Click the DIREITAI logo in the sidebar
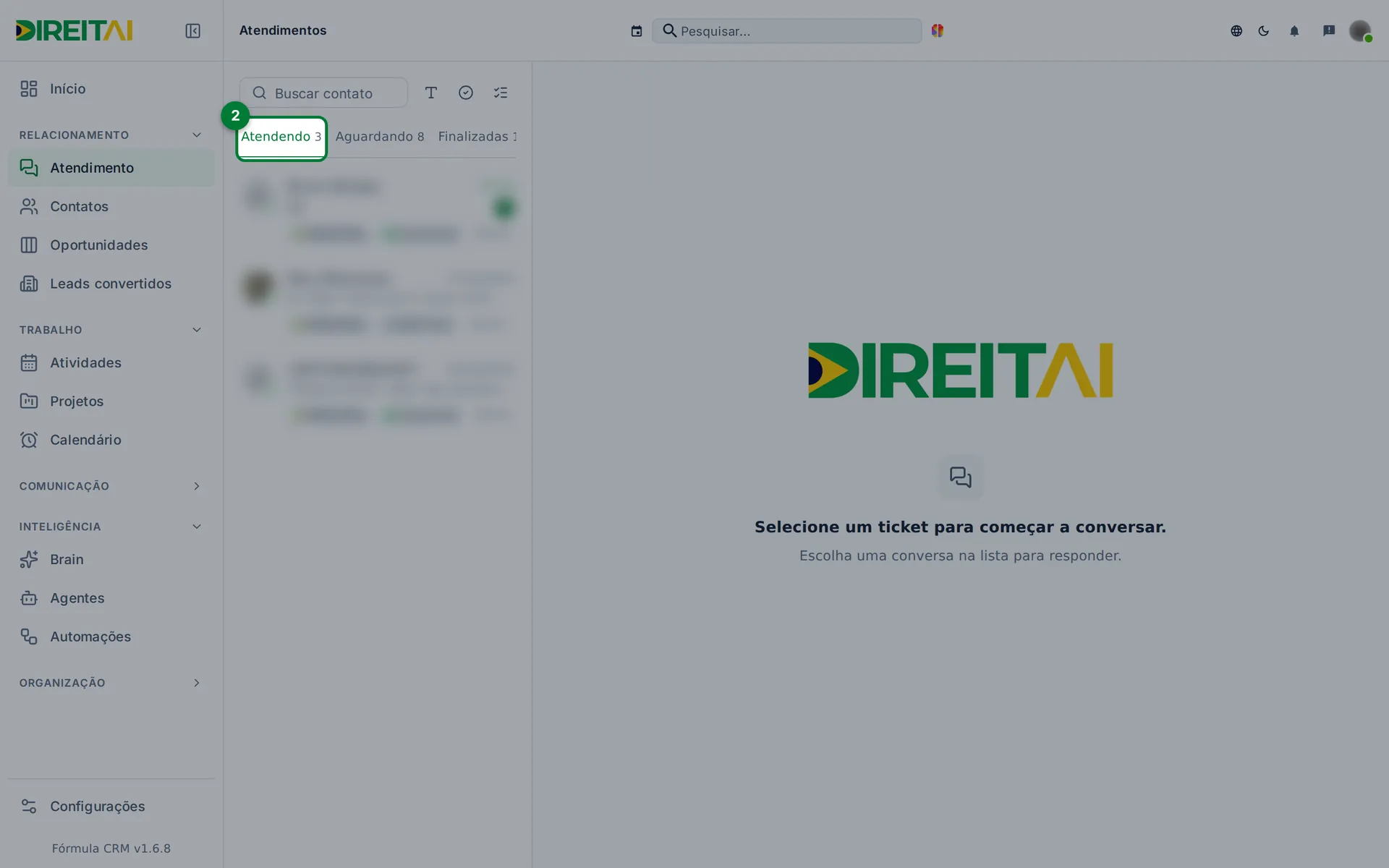The height and width of the screenshot is (868, 1389). tap(75, 30)
